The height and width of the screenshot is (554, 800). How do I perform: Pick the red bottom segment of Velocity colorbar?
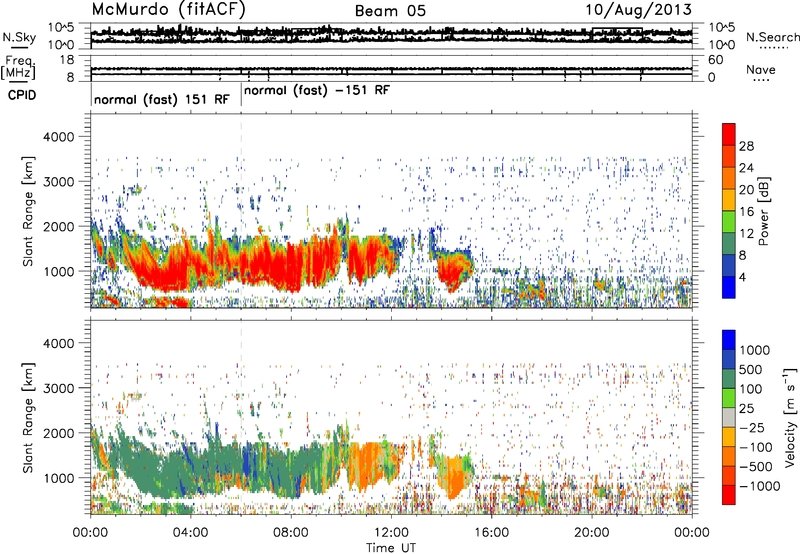point(729,495)
